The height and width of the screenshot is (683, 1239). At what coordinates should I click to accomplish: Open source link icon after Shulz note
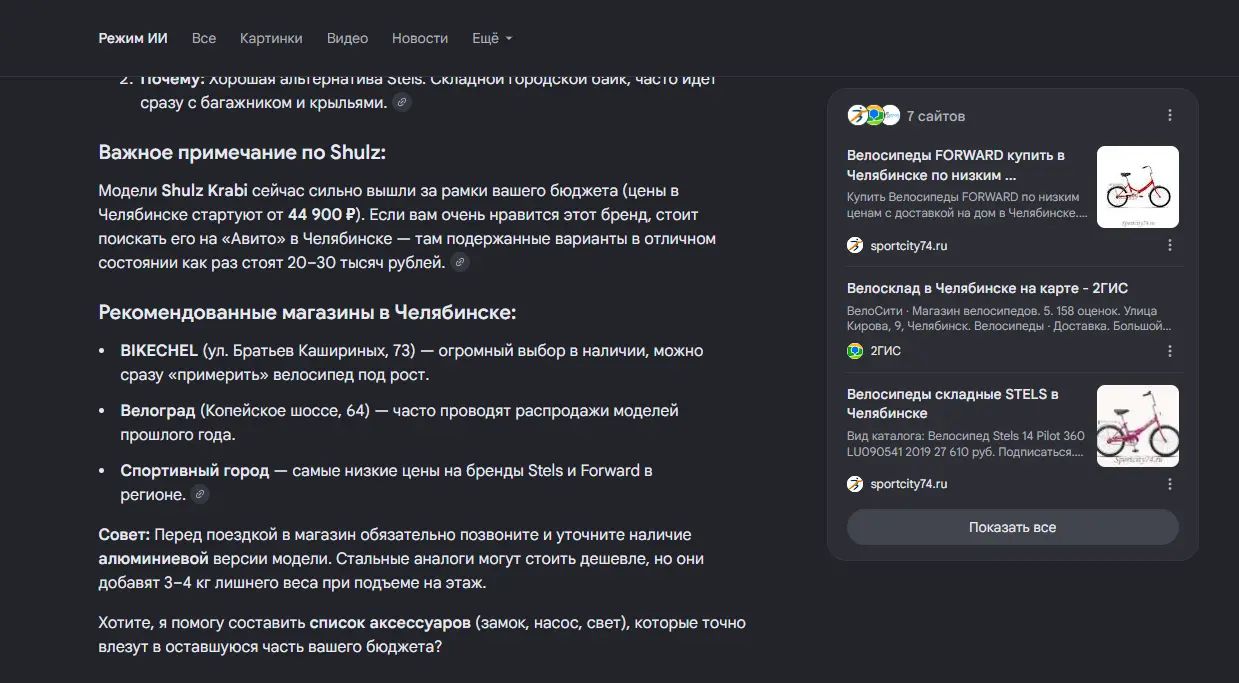(460, 263)
